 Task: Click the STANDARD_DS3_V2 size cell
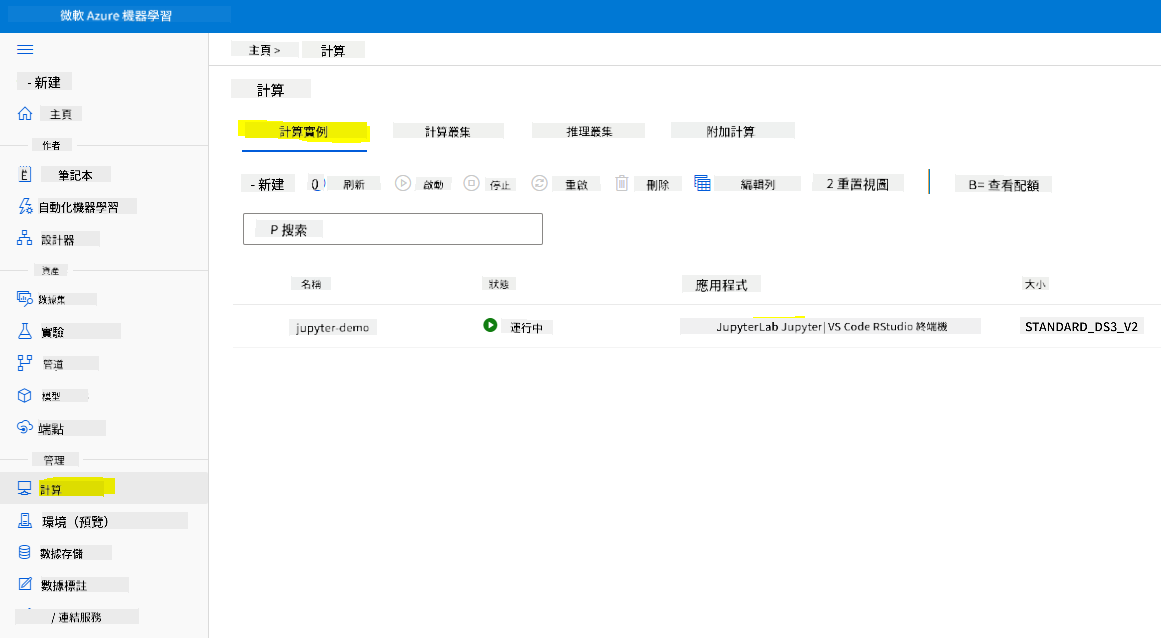coord(1081,326)
